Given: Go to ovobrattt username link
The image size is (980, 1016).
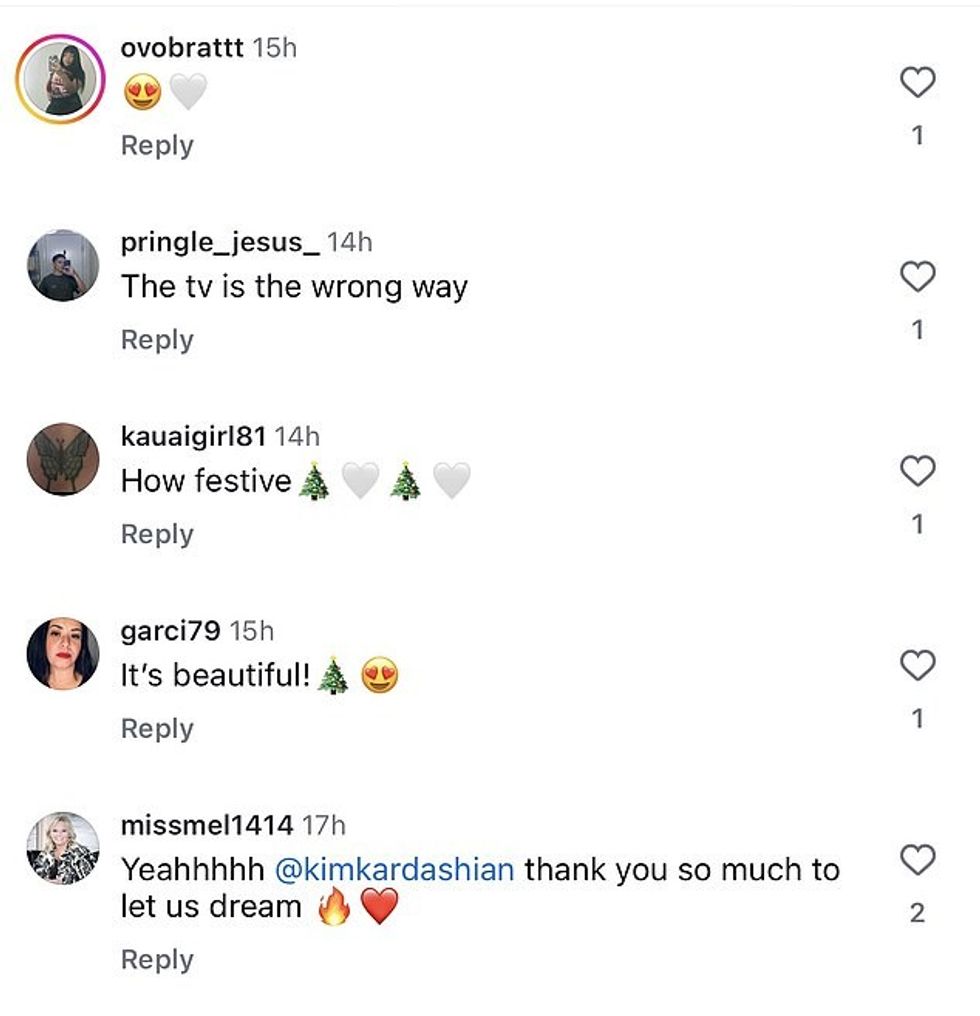Looking at the screenshot, I should (x=182, y=48).
